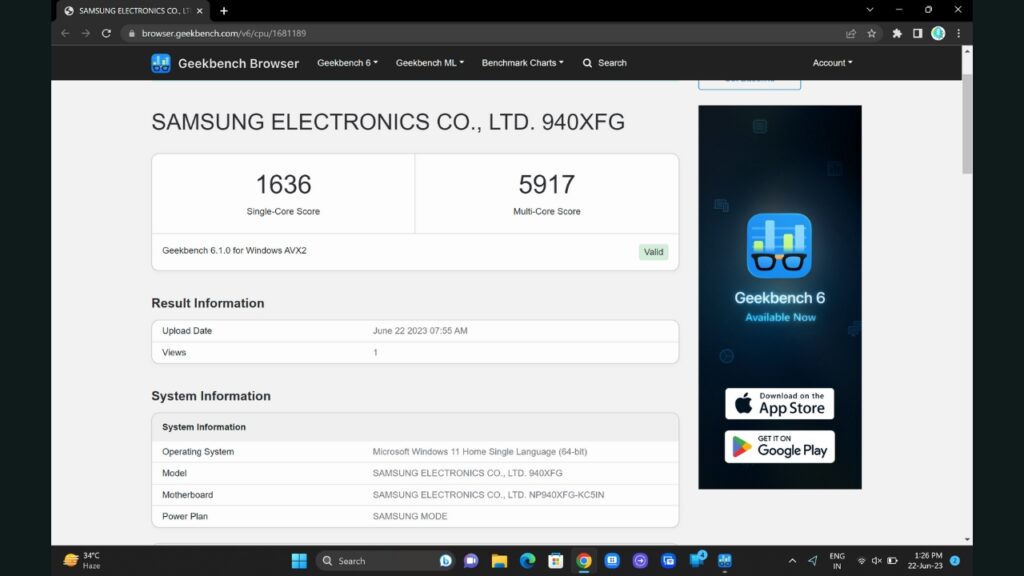The image size is (1024, 576).
Task: Open the Geekbench 6 dropdown menu
Action: point(347,63)
